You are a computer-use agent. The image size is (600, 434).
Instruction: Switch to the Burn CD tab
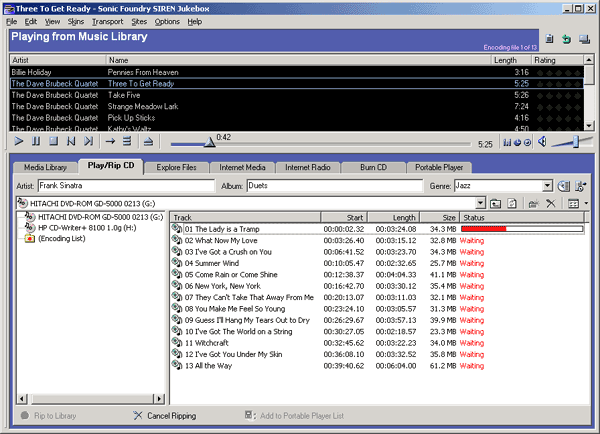(373, 168)
